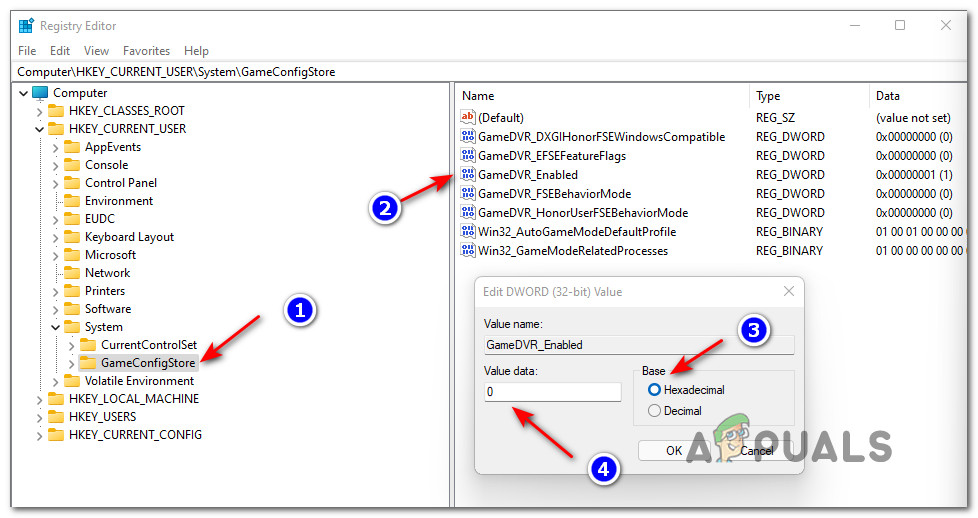Open the File menu
Screen dimensions: 978x518
[27, 51]
